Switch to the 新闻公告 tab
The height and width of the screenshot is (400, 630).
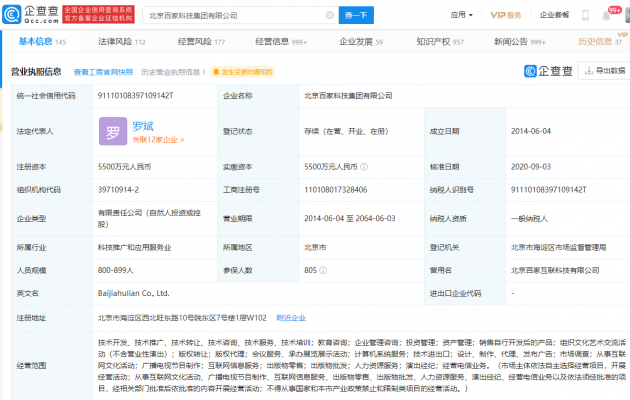tap(520, 41)
